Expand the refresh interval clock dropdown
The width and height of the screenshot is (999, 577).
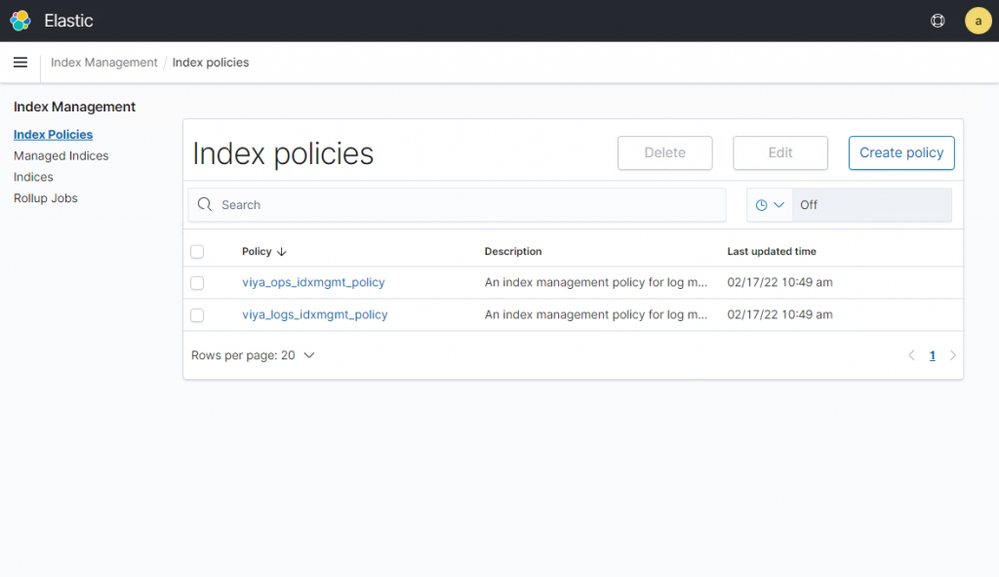[x=769, y=205]
